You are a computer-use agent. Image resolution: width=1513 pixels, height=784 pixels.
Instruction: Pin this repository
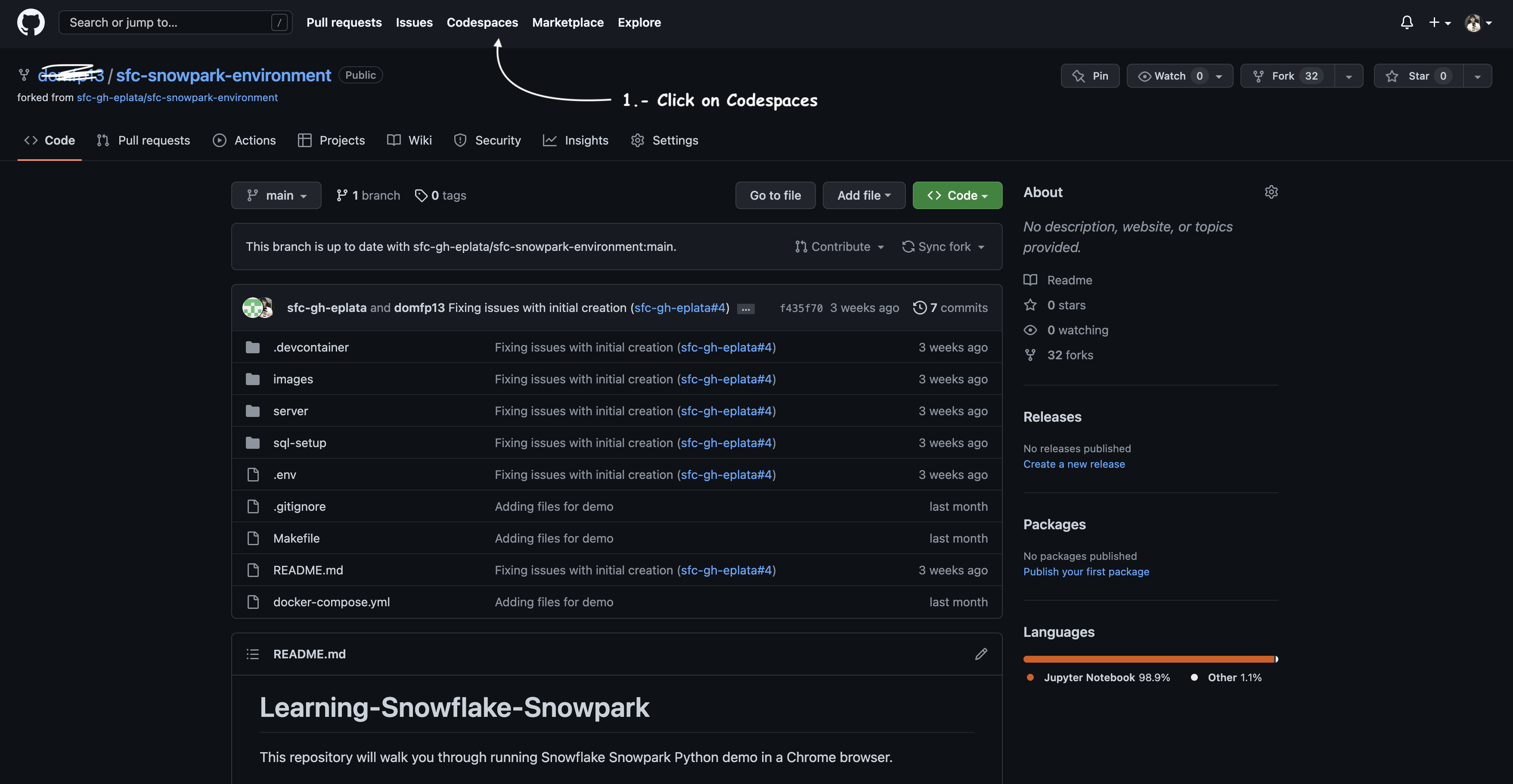click(x=1090, y=76)
